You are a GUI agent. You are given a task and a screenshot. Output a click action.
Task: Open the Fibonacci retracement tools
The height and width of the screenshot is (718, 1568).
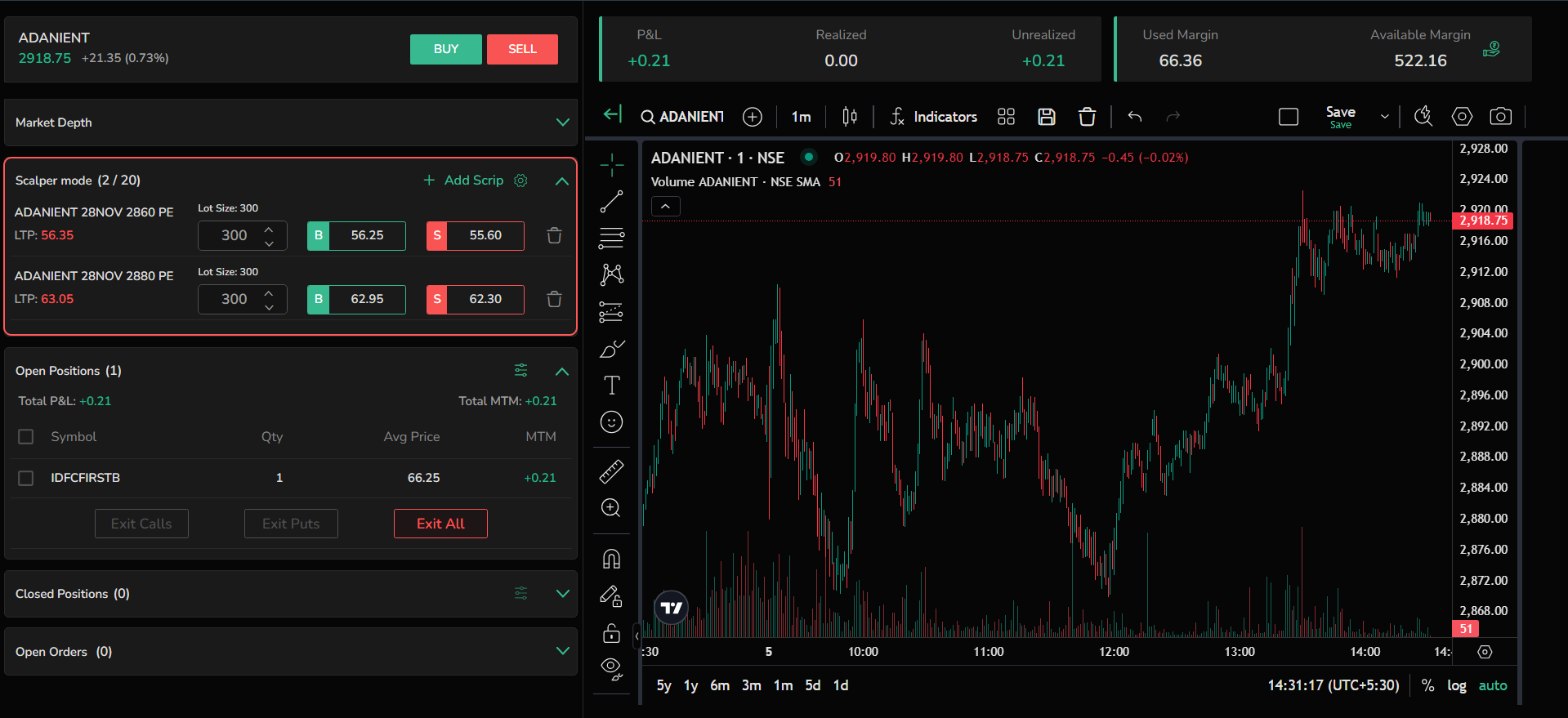point(611,238)
